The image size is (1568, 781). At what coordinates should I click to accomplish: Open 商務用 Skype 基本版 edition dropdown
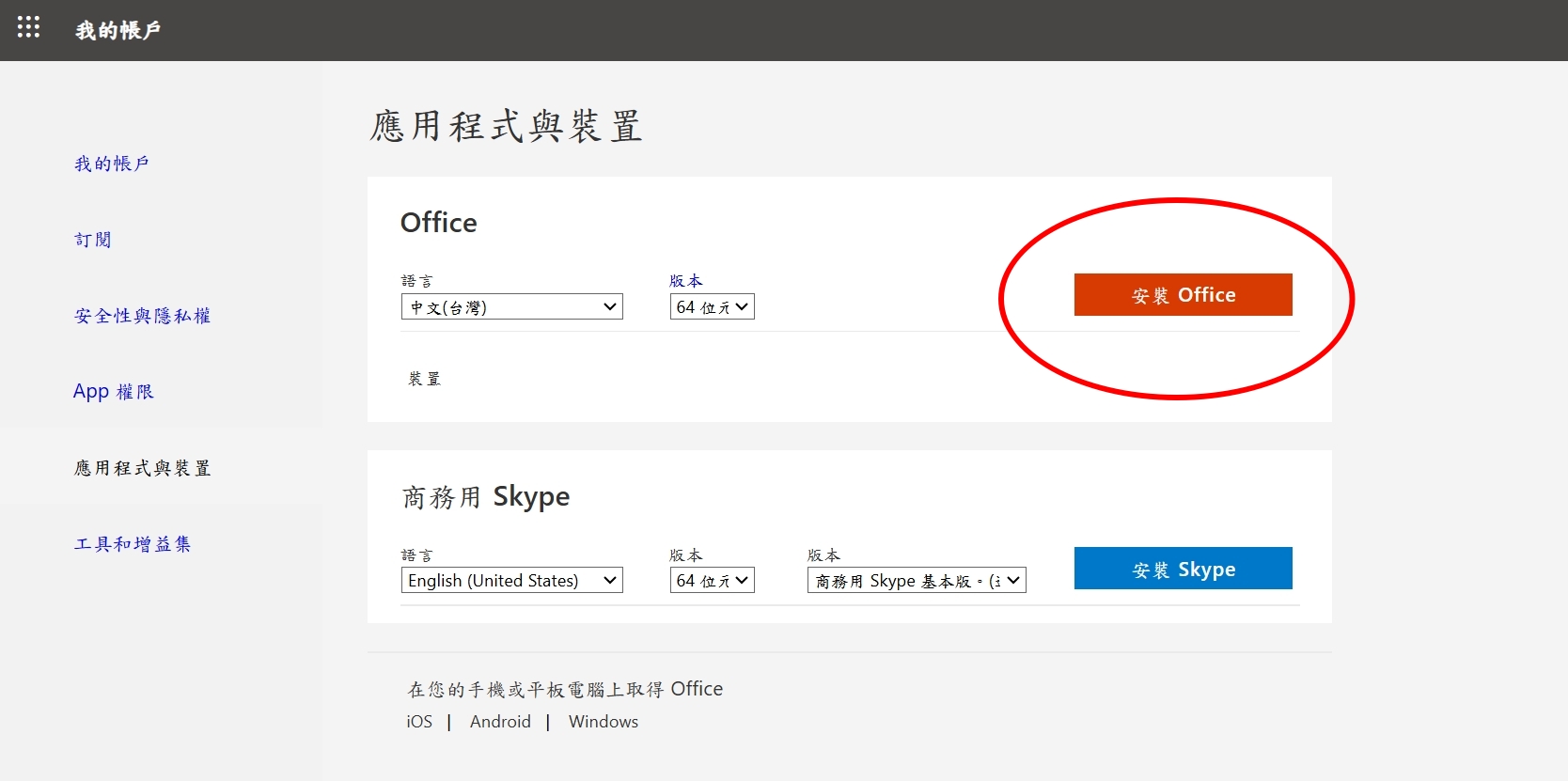click(x=917, y=580)
